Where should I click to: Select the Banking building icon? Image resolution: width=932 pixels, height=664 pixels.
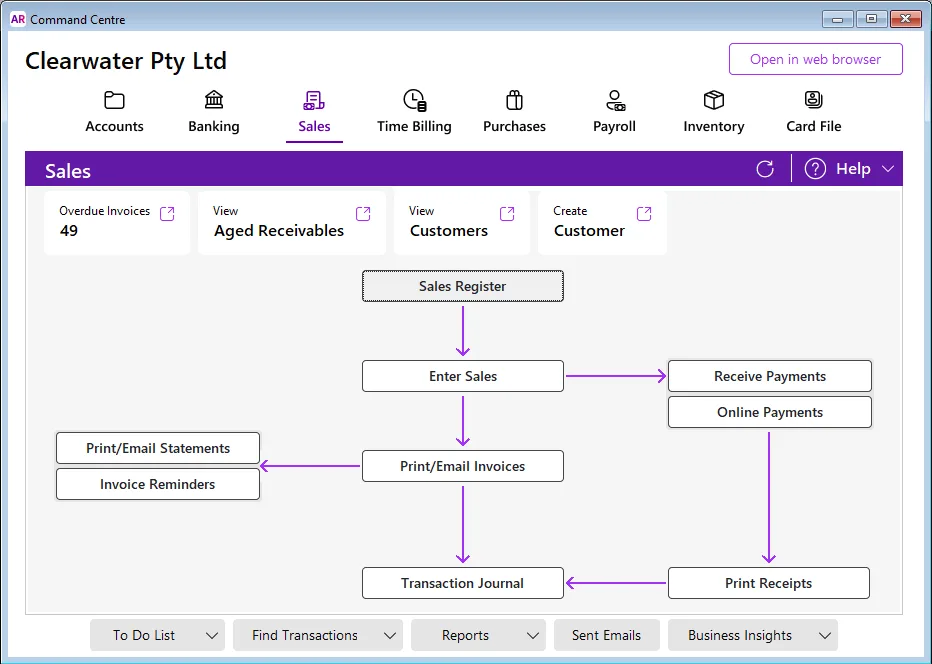(214, 100)
